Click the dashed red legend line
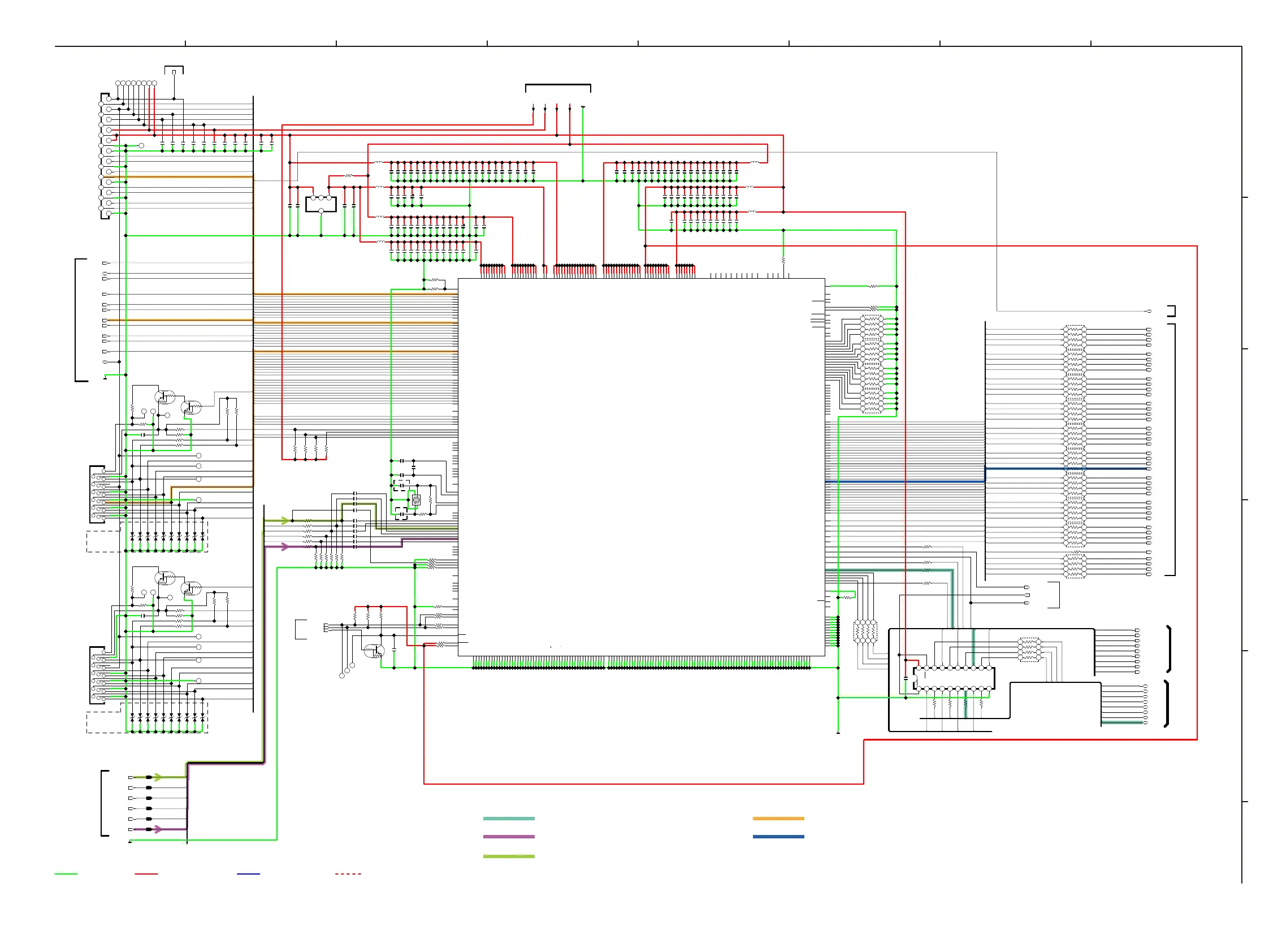The width and height of the screenshot is (1282, 952). 348,874
